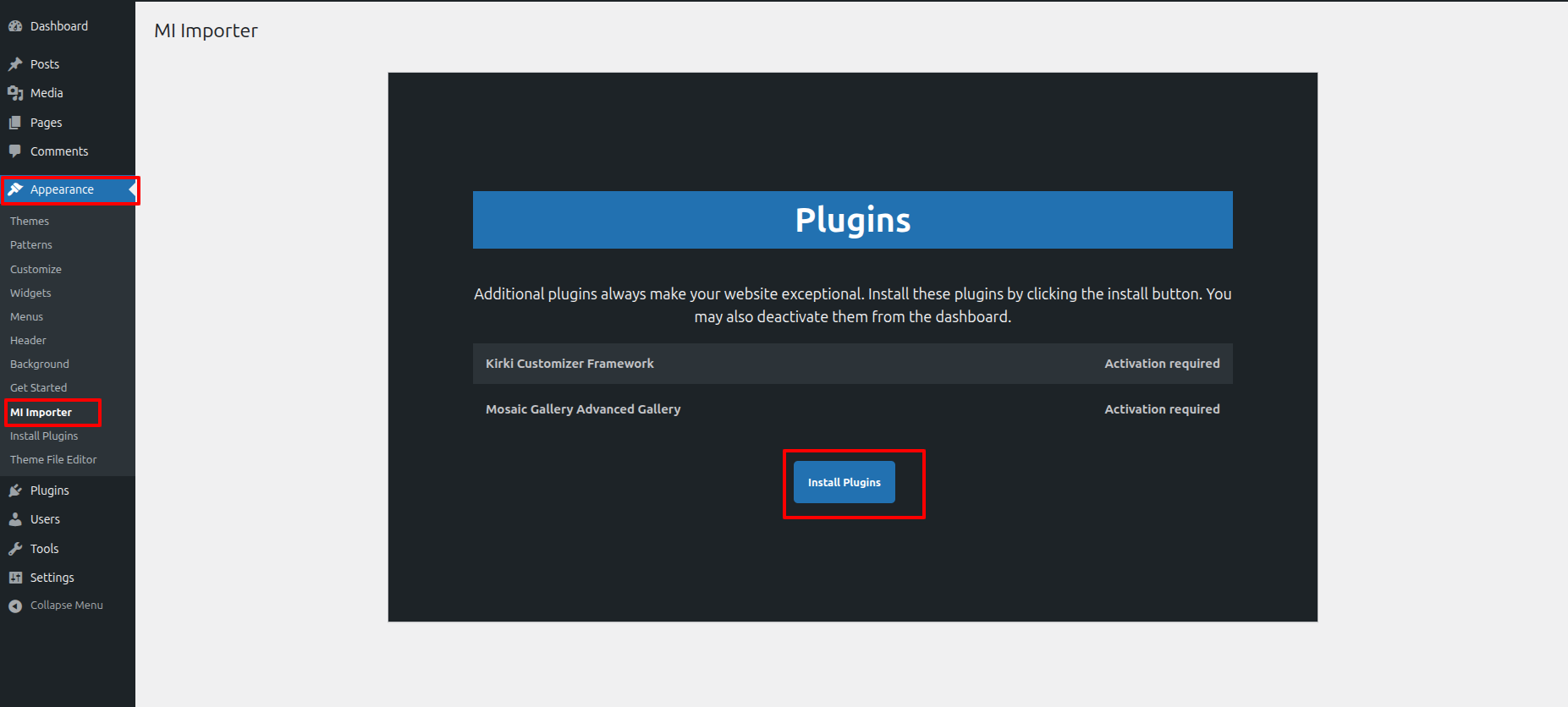Open the Appearance menu section
The width and height of the screenshot is (1568, 707).
pyautogui.click(x=62, y=189)
